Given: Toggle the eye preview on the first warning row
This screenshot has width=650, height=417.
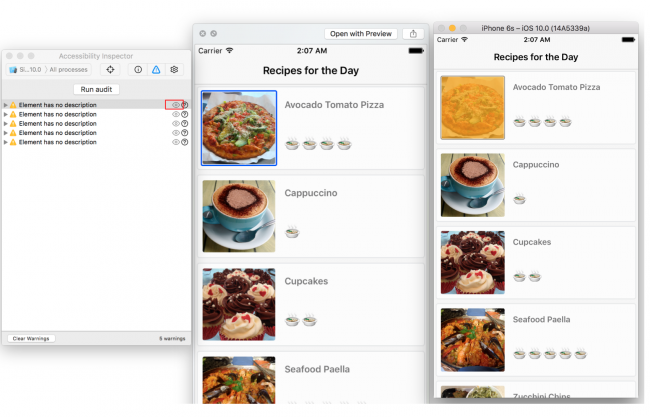Looking at the screenshot, I should tap(176, 105).
